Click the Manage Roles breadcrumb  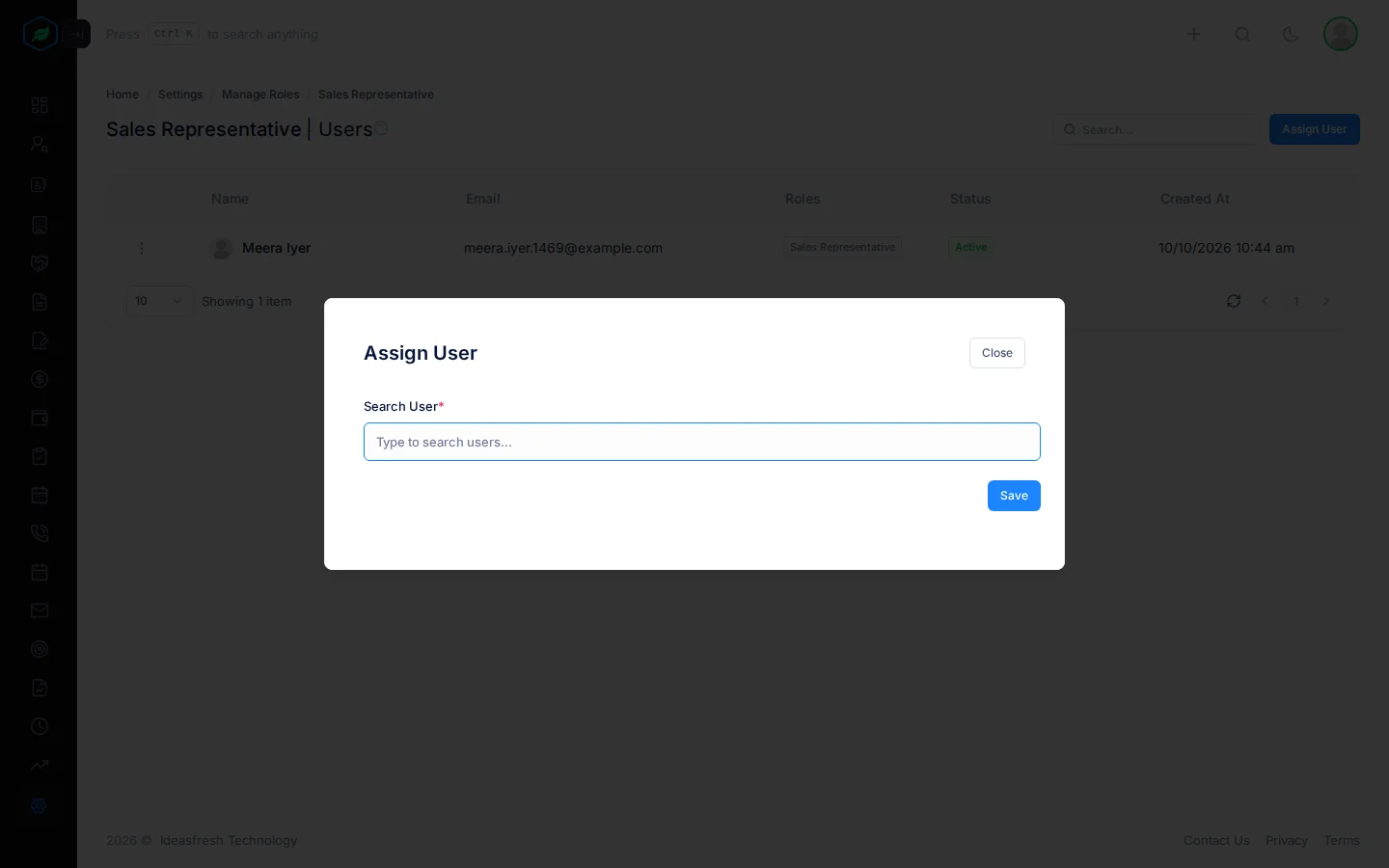pos(260,95)
